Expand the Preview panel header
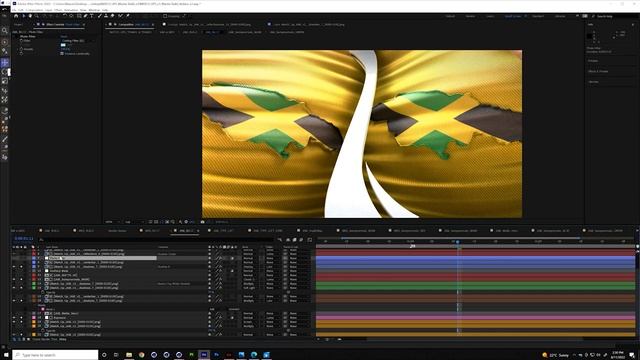 (x=593, y=61)
